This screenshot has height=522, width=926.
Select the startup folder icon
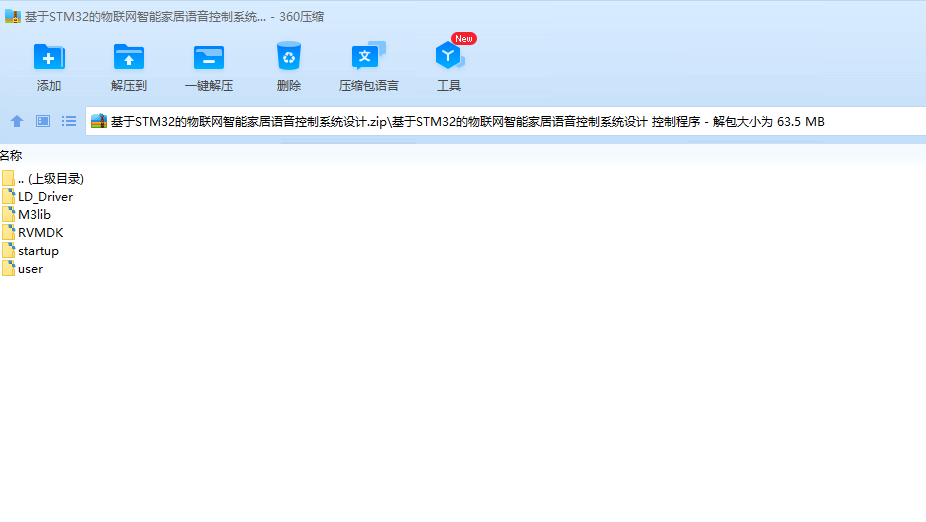point(8,250)
